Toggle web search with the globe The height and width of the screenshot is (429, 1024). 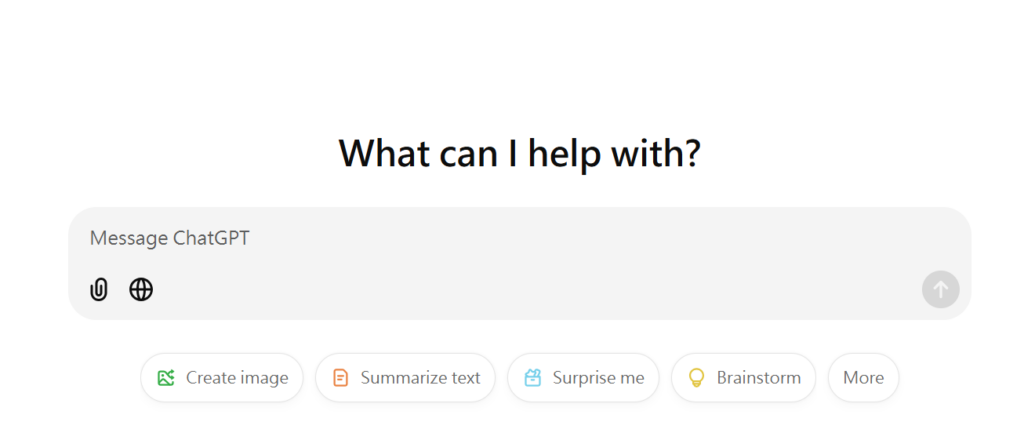(141, 289)
